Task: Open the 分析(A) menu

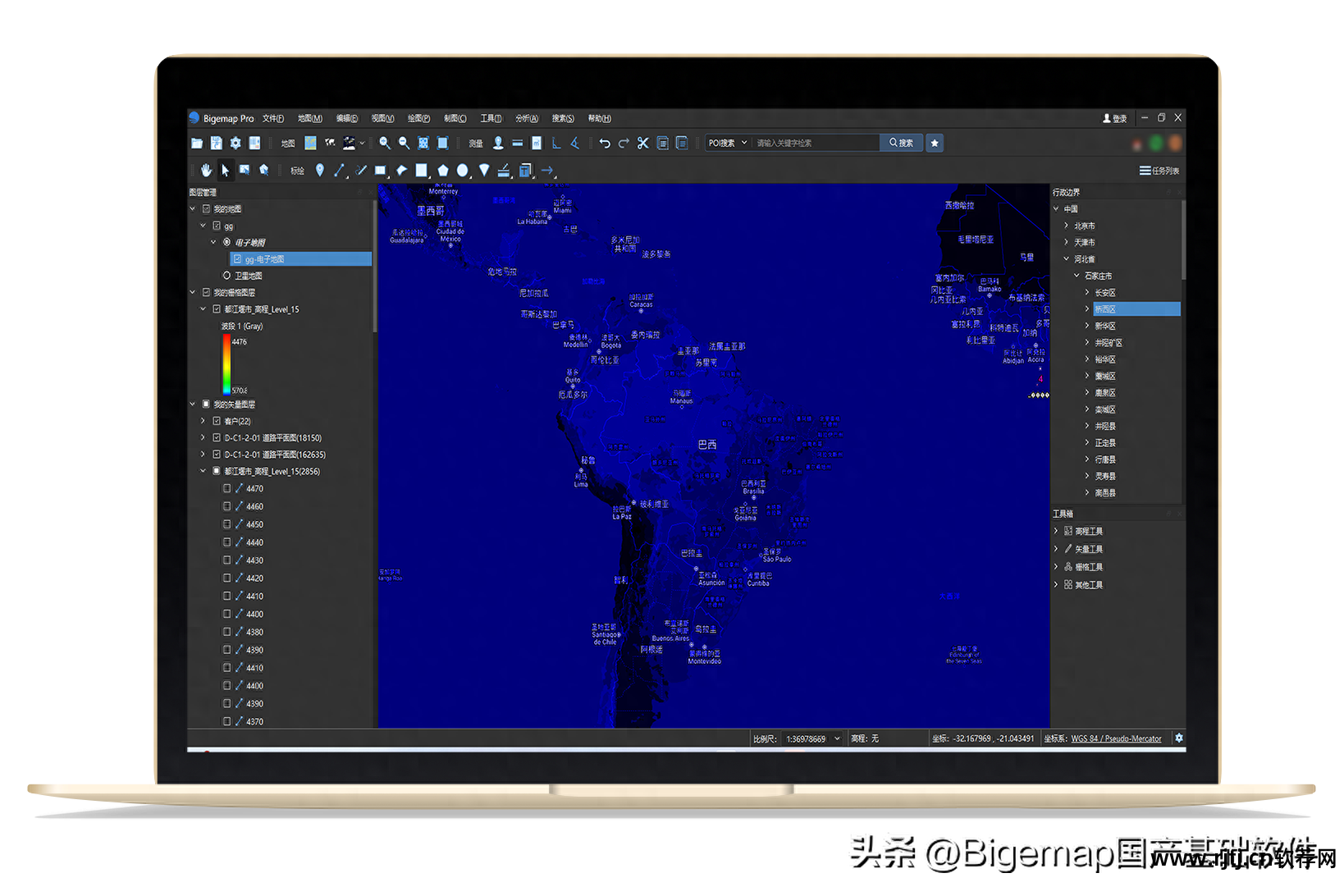Action: coord(527,118)
